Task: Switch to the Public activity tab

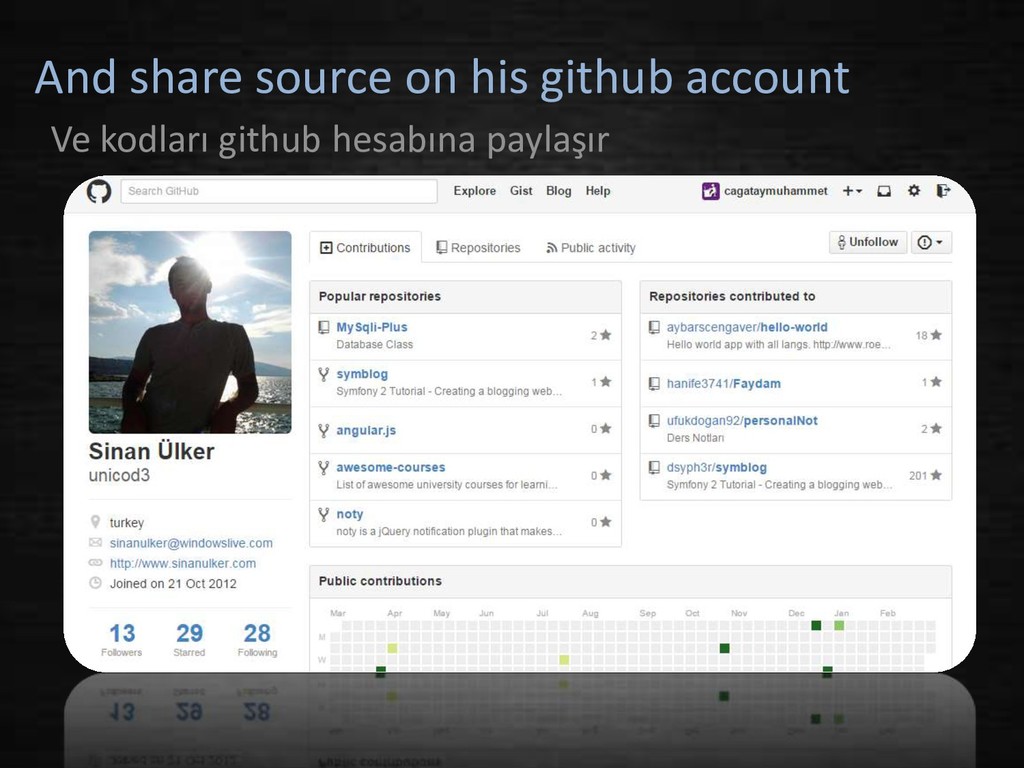Action: pos(590,248)
